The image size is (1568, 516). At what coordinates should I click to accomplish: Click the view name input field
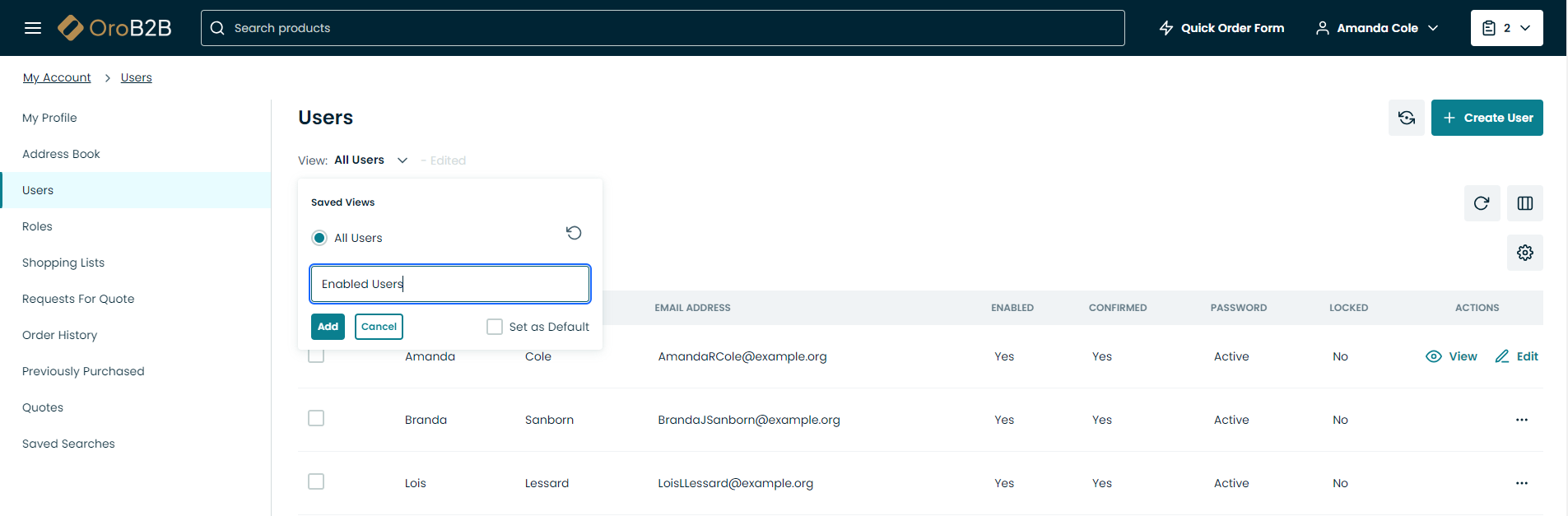(449, 284)
